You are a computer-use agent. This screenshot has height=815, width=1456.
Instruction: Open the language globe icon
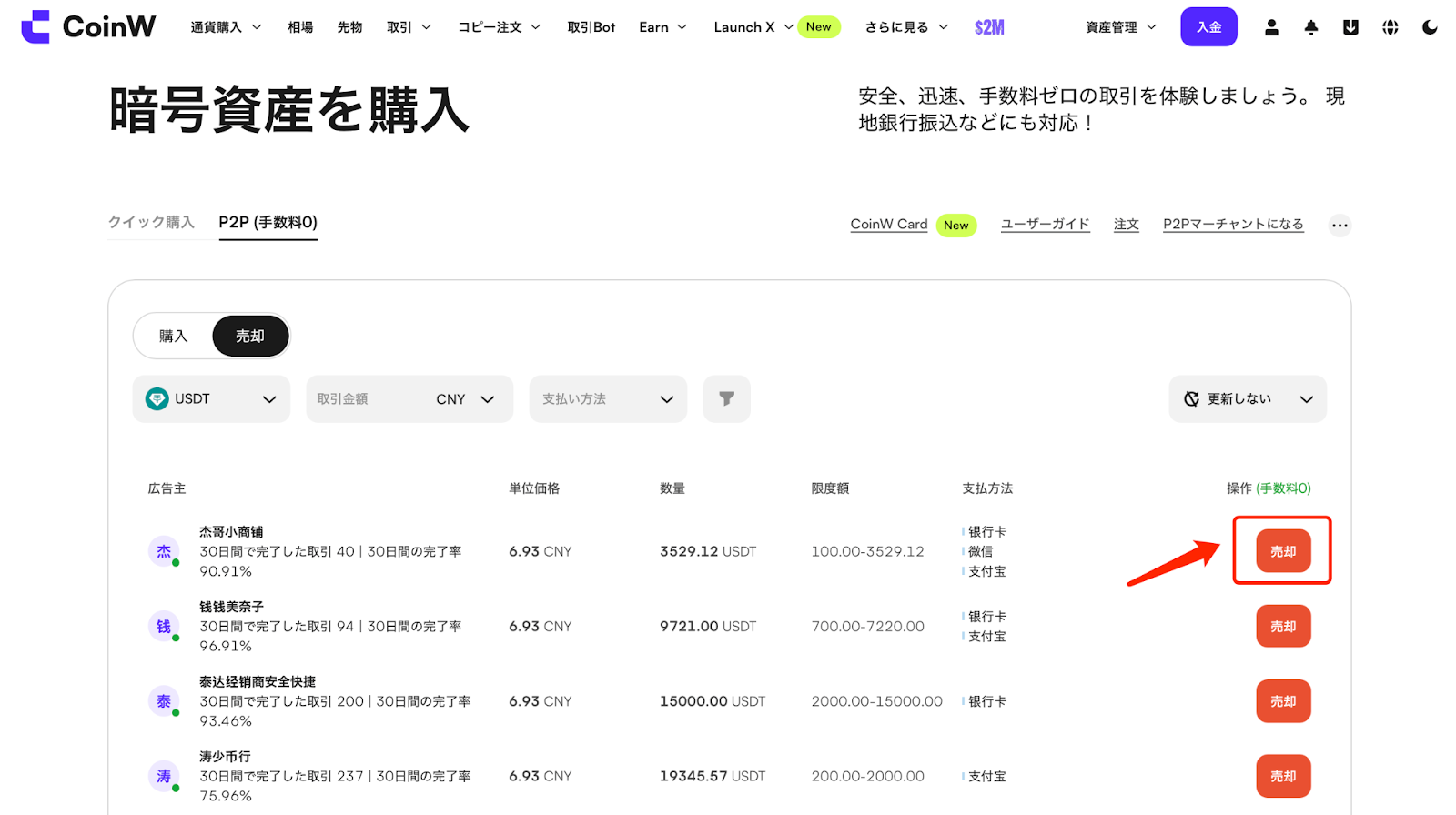tap(1390, 27)
